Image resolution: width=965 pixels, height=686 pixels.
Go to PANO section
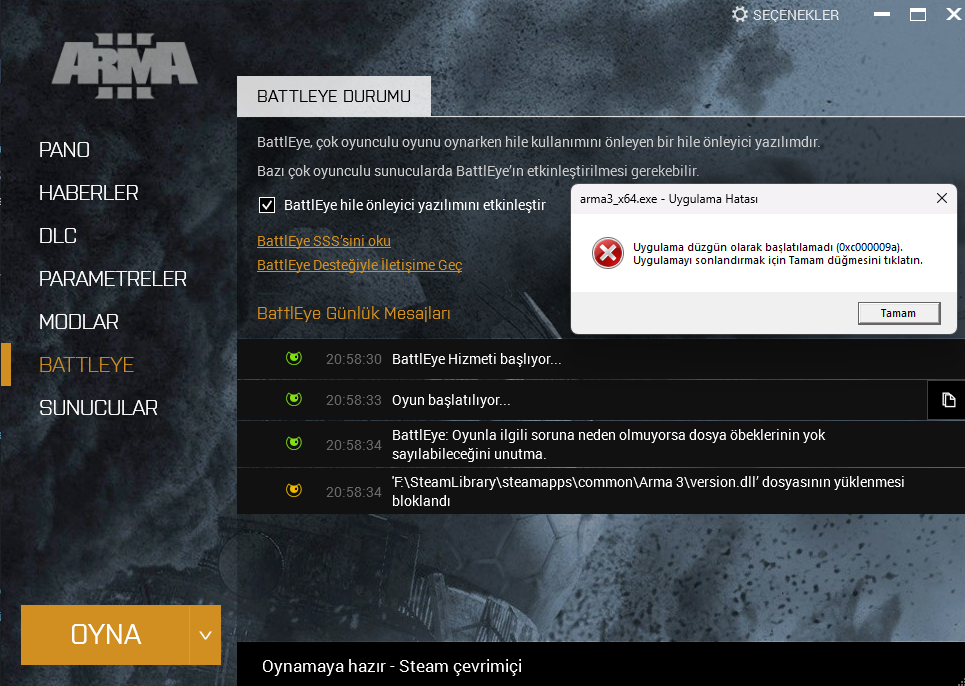tap(64, 150)
